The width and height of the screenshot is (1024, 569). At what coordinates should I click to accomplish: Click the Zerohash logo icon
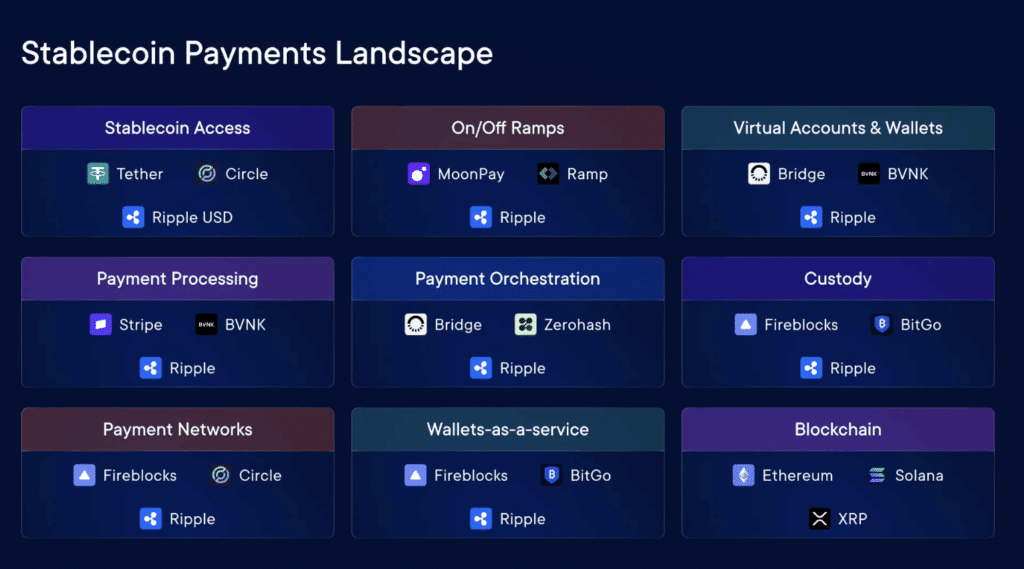526,325
